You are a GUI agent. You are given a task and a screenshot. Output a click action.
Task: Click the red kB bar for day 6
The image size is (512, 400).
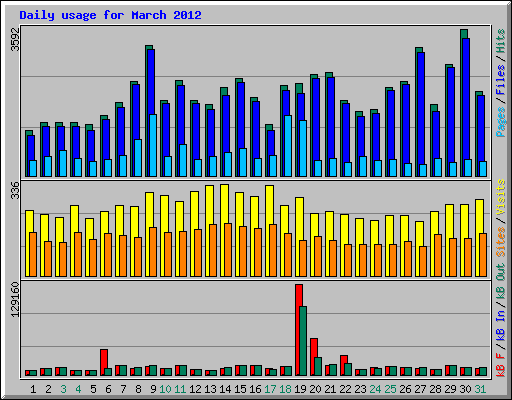(x=103, y=362)
